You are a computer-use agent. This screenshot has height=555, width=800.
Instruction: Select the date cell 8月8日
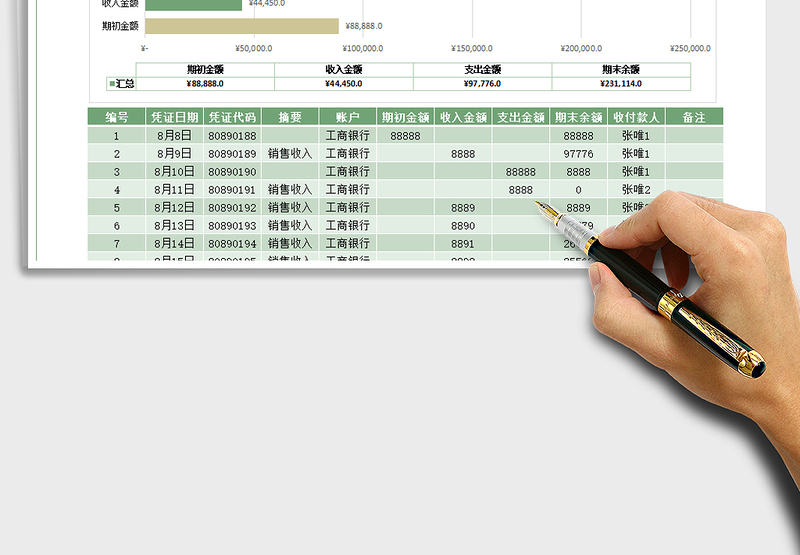(x=174, y=136)
